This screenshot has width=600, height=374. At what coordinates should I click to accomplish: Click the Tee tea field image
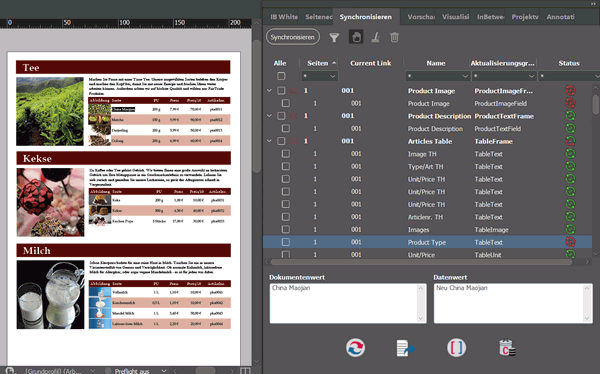click(50, 111)
